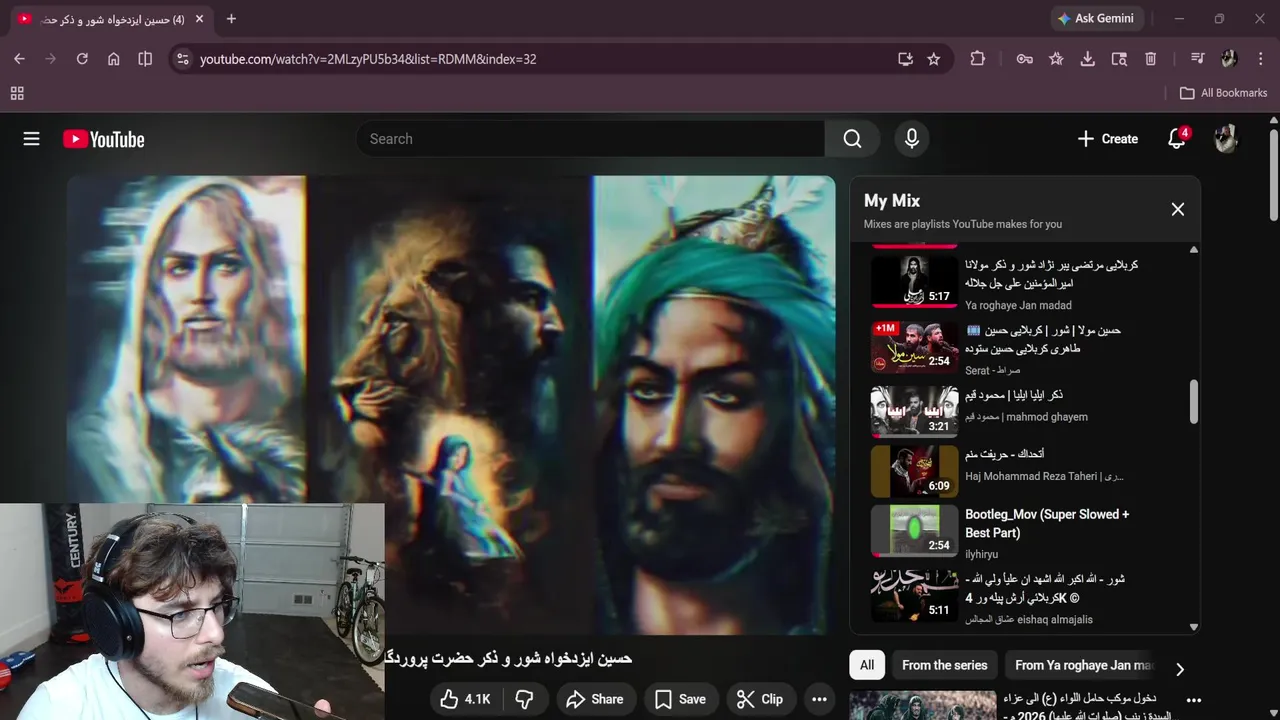Click the Save button

coord(680,699)
